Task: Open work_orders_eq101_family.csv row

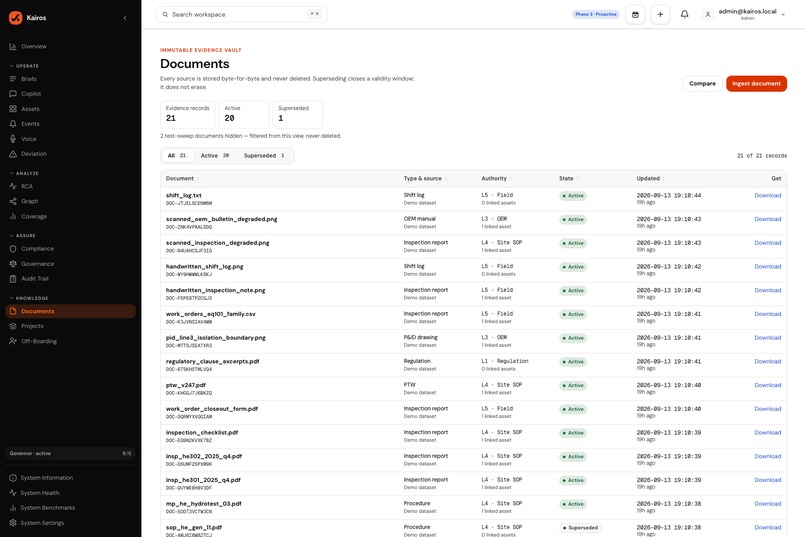Action: (473, 318)
